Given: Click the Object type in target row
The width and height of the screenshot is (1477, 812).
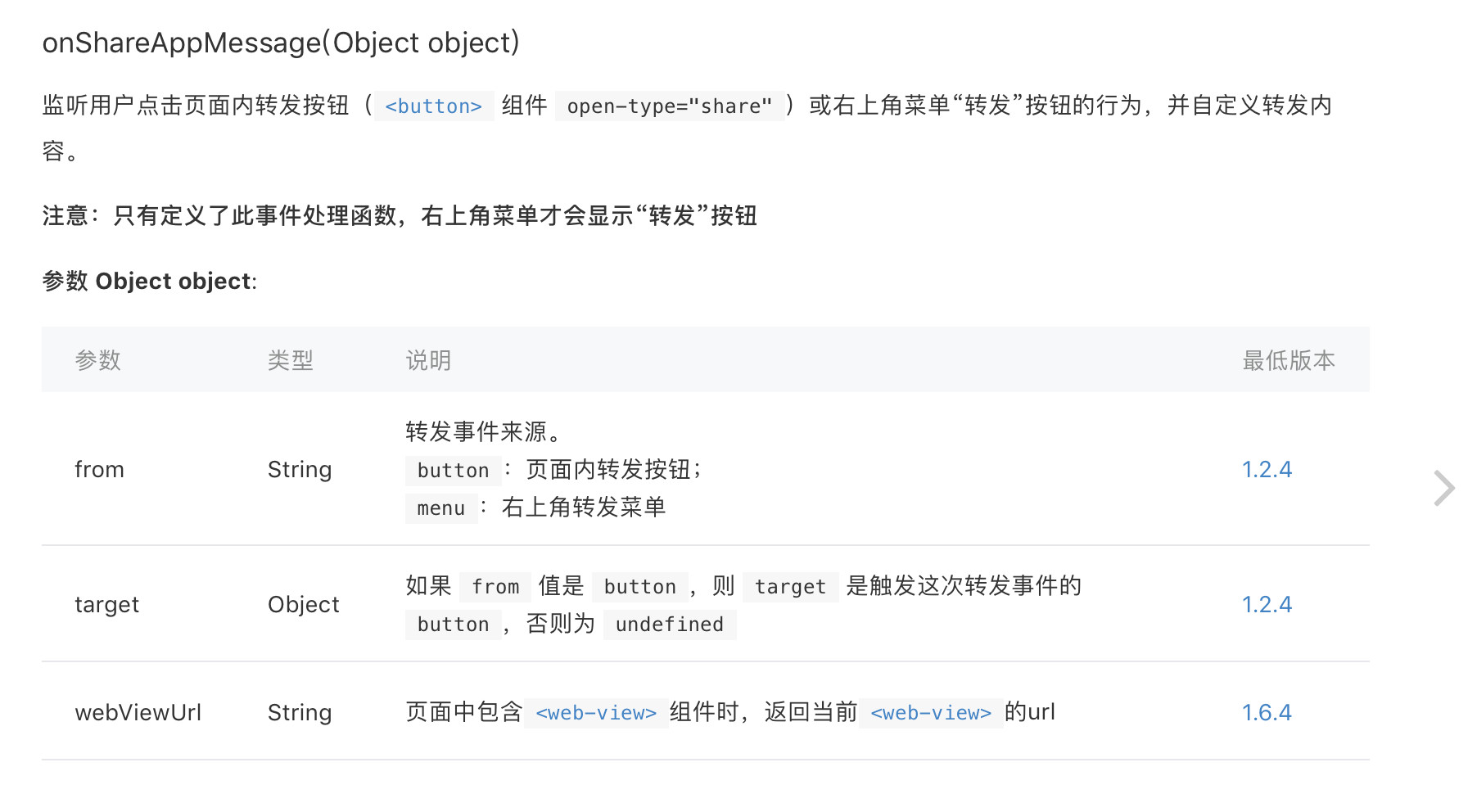Looking at the screenshot, I should 304,605.
